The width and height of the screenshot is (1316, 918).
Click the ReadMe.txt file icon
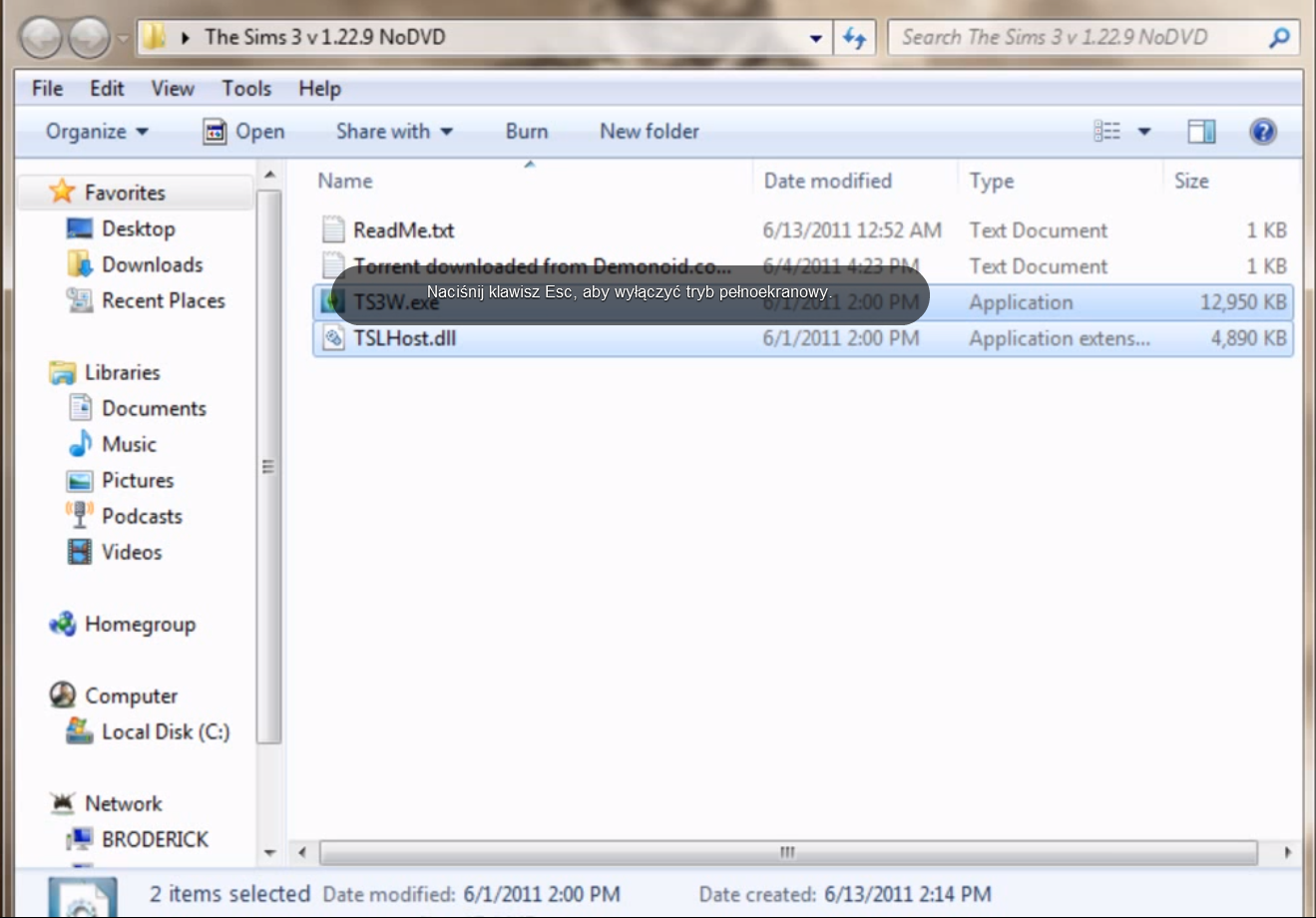click(333, 230)
